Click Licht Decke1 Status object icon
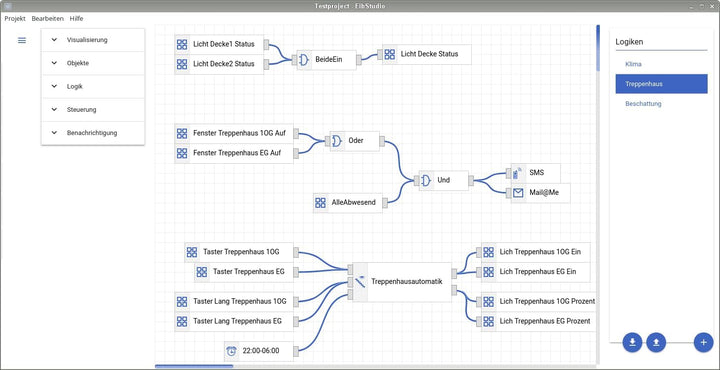Screen dimensions: 720x370 pyautogui.click(x=182, y=45)
